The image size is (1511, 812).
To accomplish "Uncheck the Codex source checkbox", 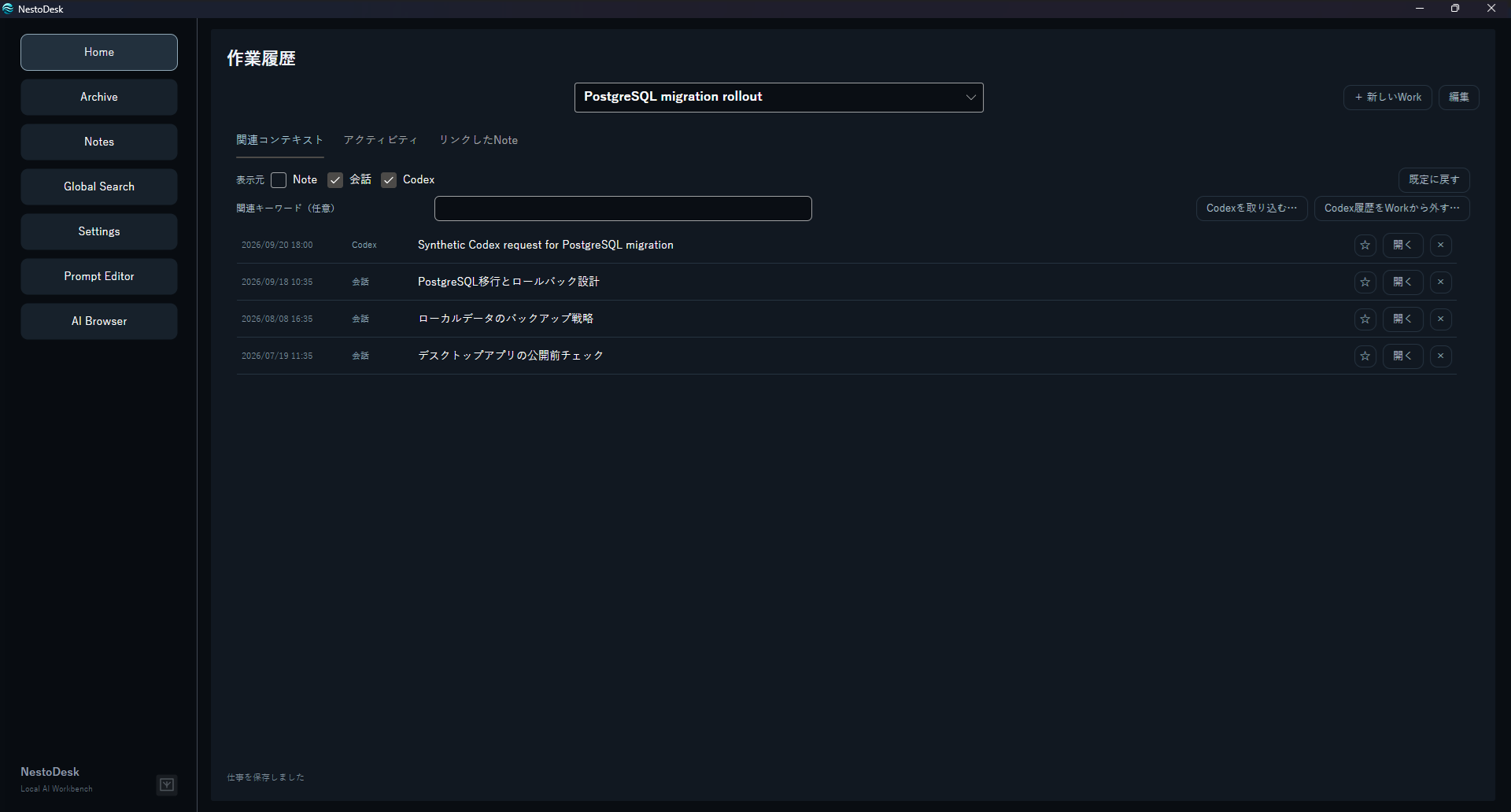I will pos(389,180).
